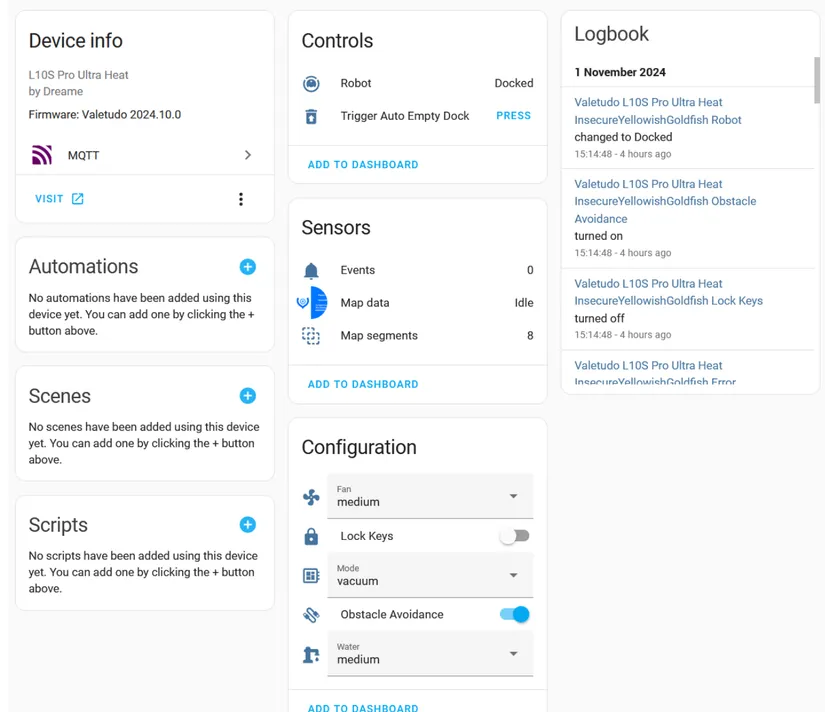Viewport: 825px width, 712px height.
Task: Click the Map segments value 8
Action: coord(530,336)
